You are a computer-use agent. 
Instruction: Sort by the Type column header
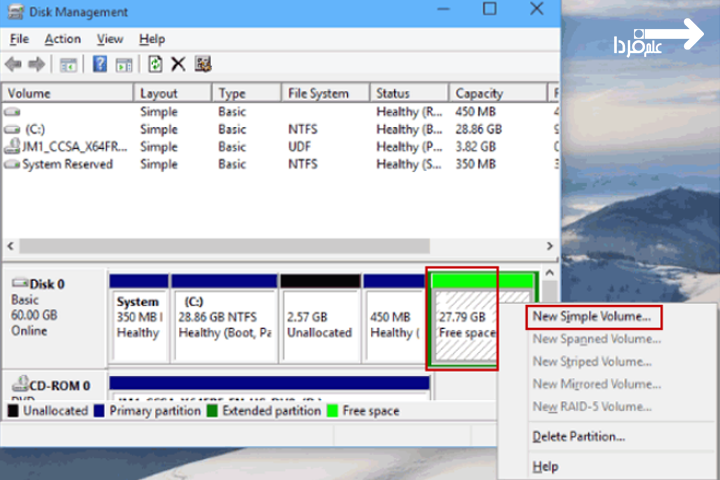pyautogui.click(x=247, y=93)
